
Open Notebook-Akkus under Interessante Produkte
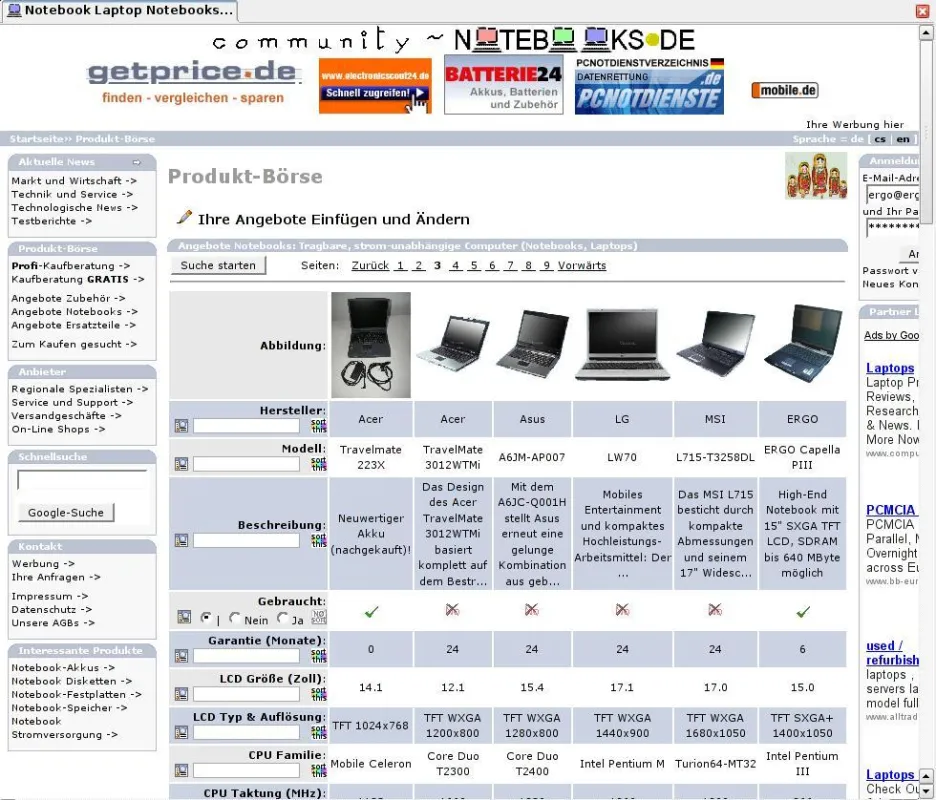(63, 667)
